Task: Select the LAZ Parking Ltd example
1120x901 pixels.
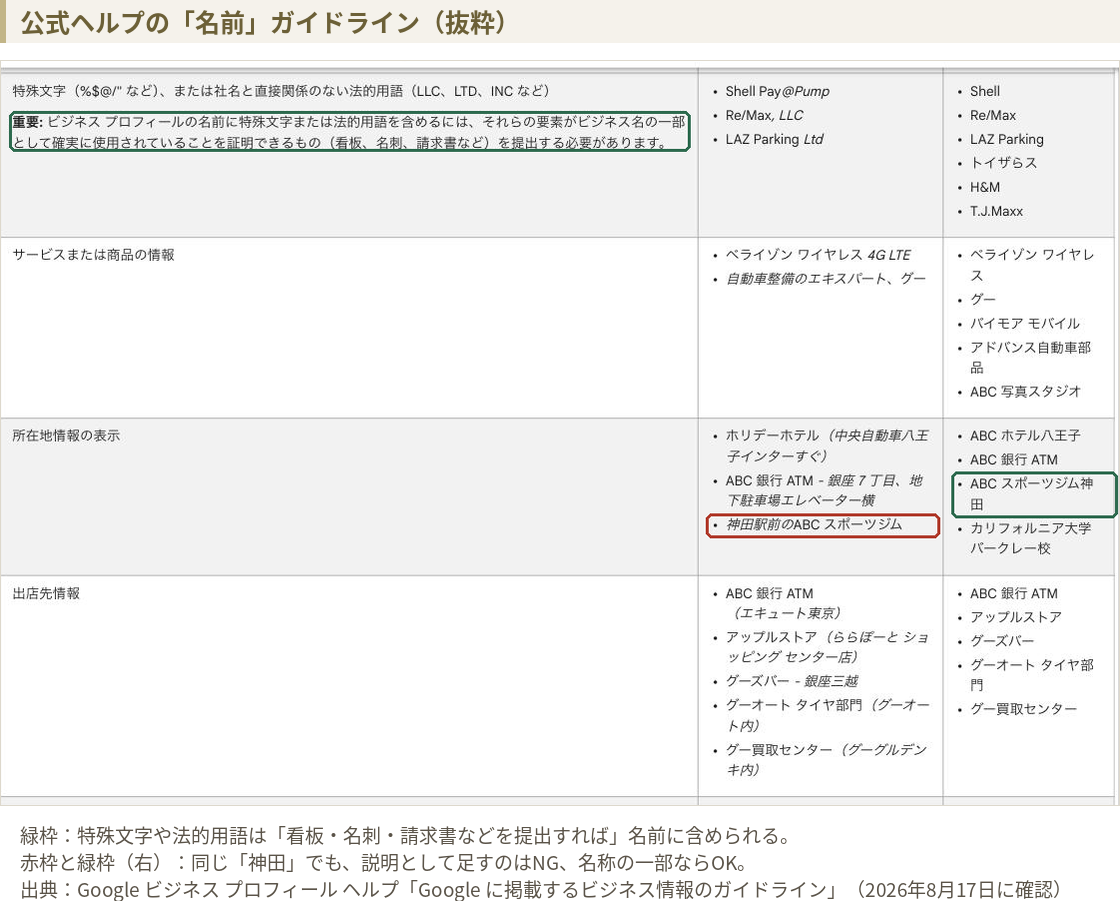Action: coord(774,139)
